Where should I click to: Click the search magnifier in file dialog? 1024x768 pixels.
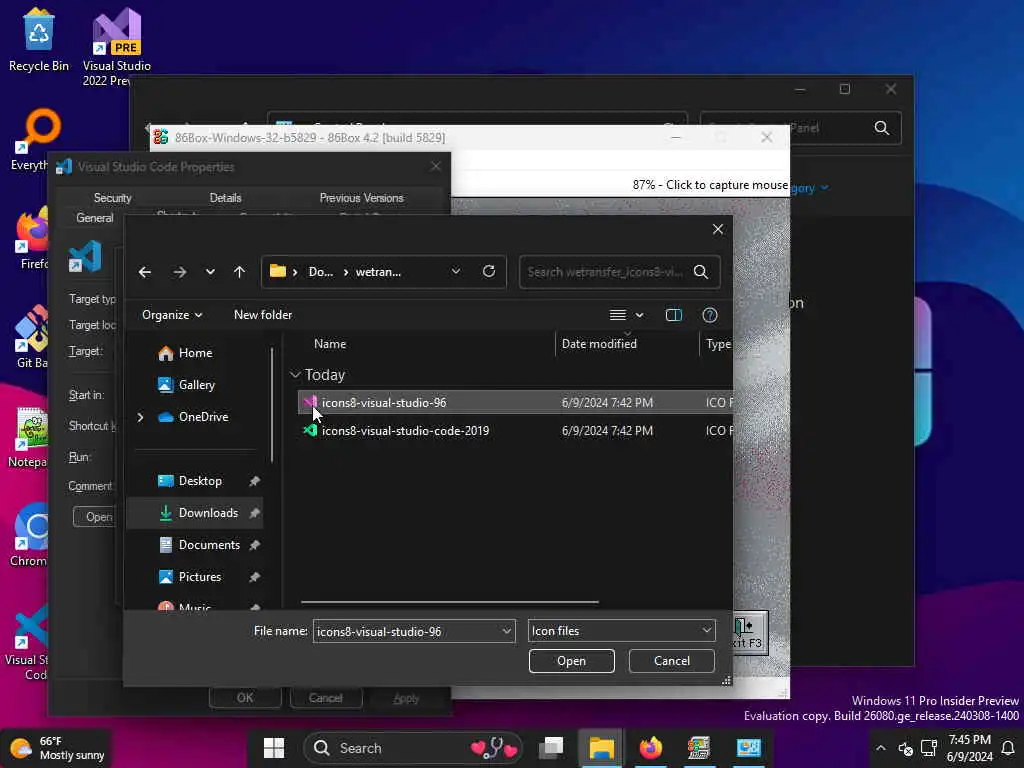coord(701,272)
